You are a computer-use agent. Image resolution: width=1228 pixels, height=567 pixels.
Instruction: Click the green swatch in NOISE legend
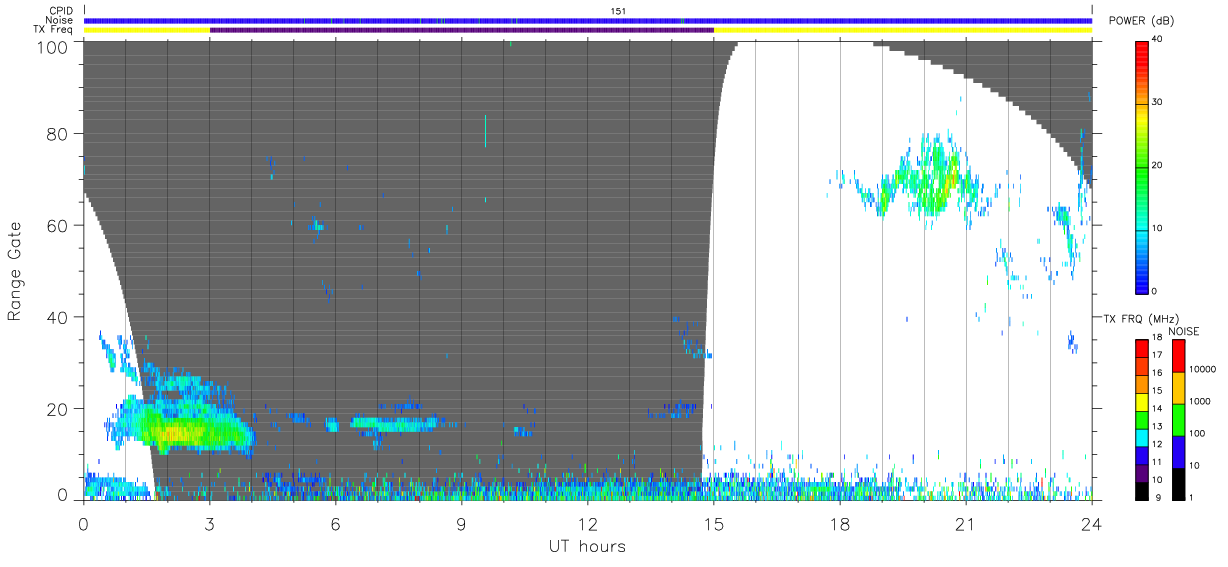pos(1178,419)
